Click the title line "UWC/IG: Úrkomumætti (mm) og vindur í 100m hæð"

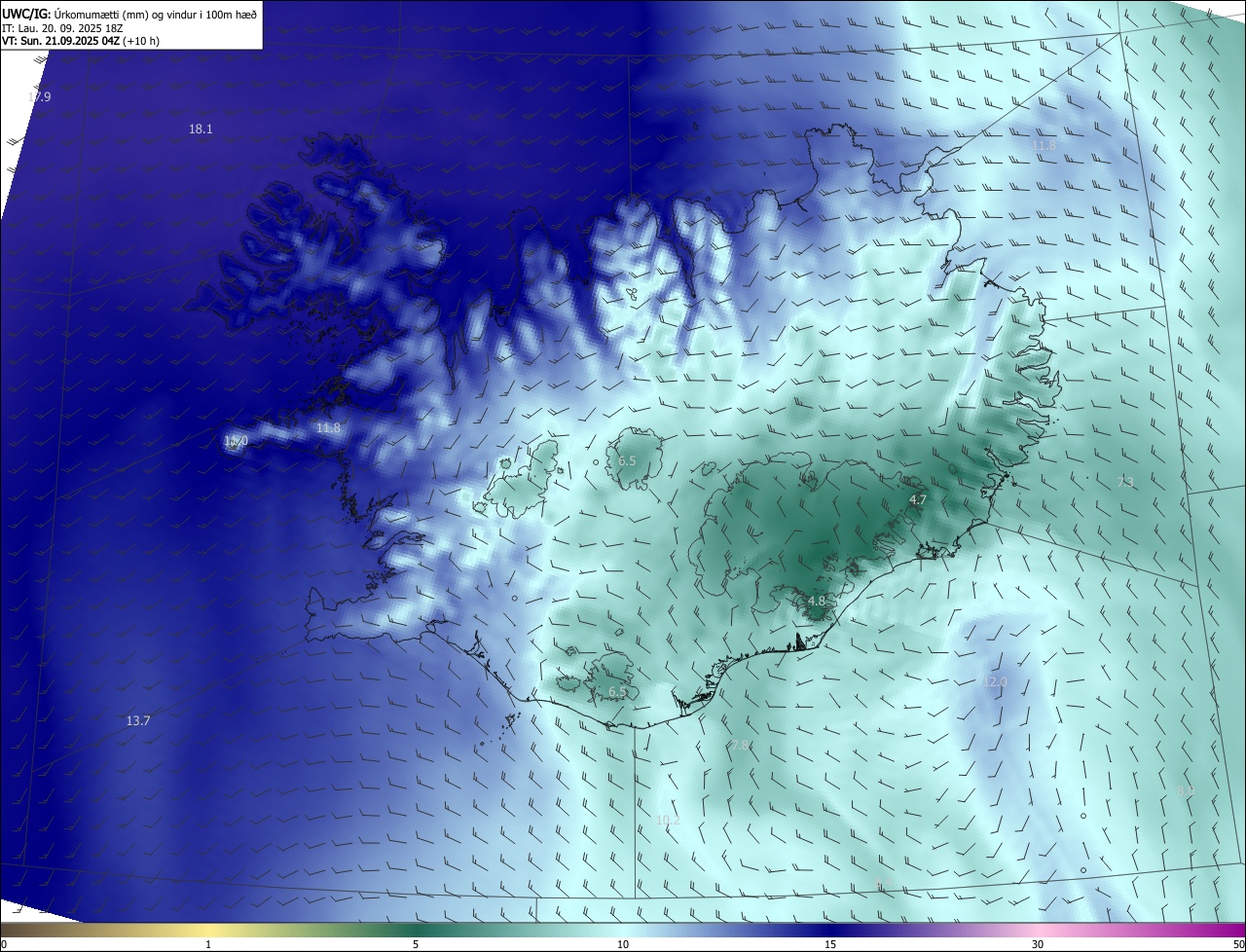point(129,15)
